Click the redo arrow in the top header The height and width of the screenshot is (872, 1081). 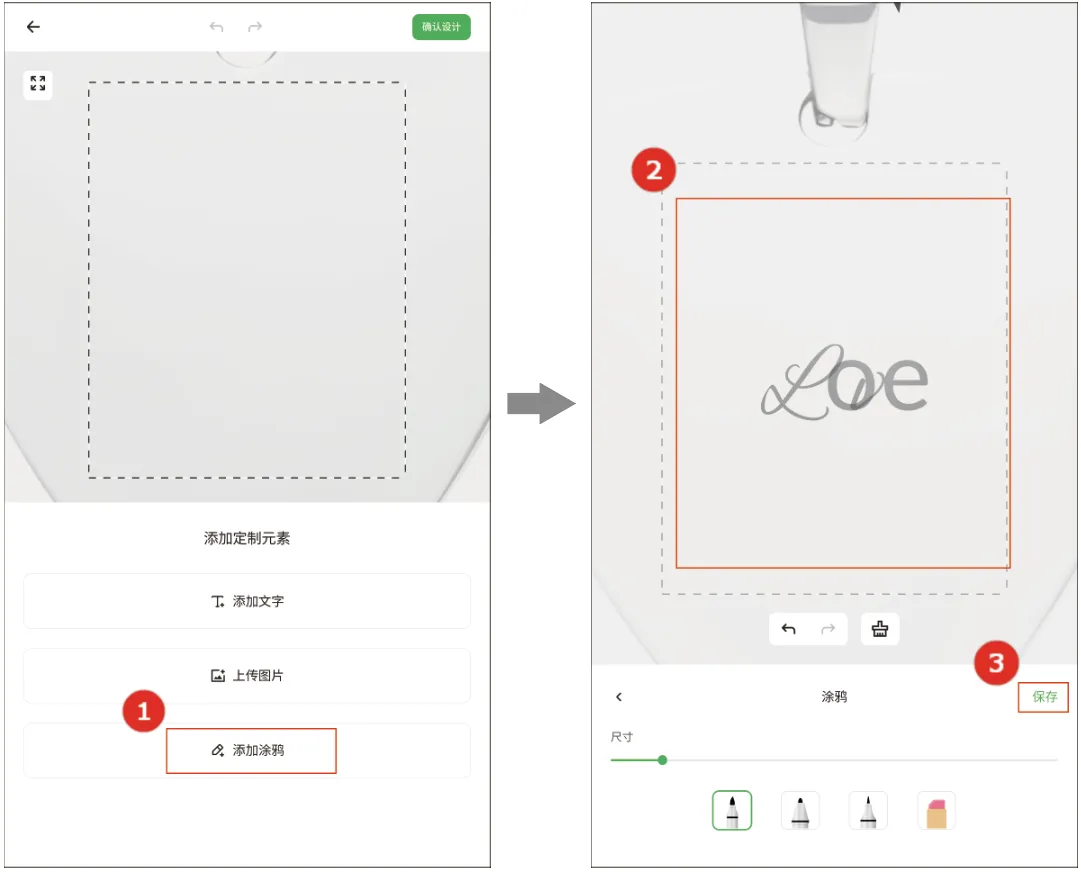[x=255, y=27]
